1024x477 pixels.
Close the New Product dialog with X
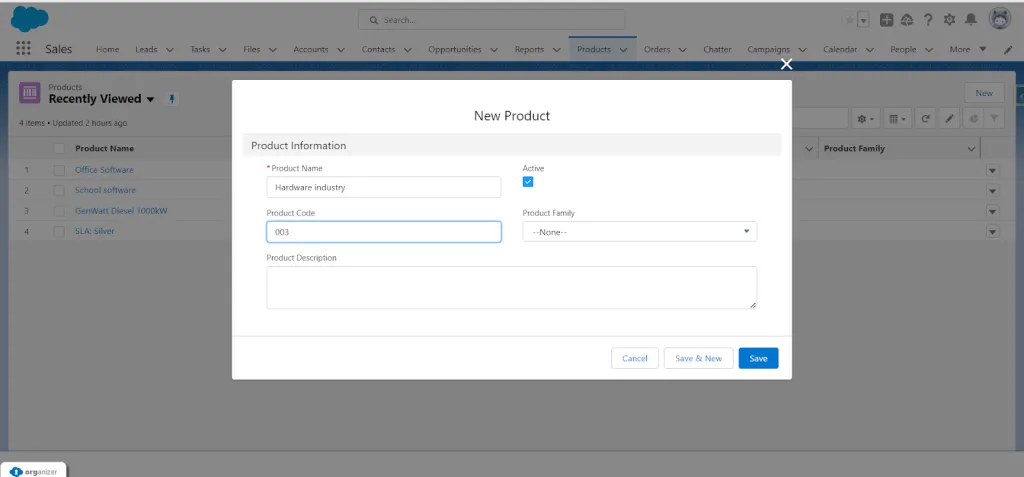(x=786, y=64)
